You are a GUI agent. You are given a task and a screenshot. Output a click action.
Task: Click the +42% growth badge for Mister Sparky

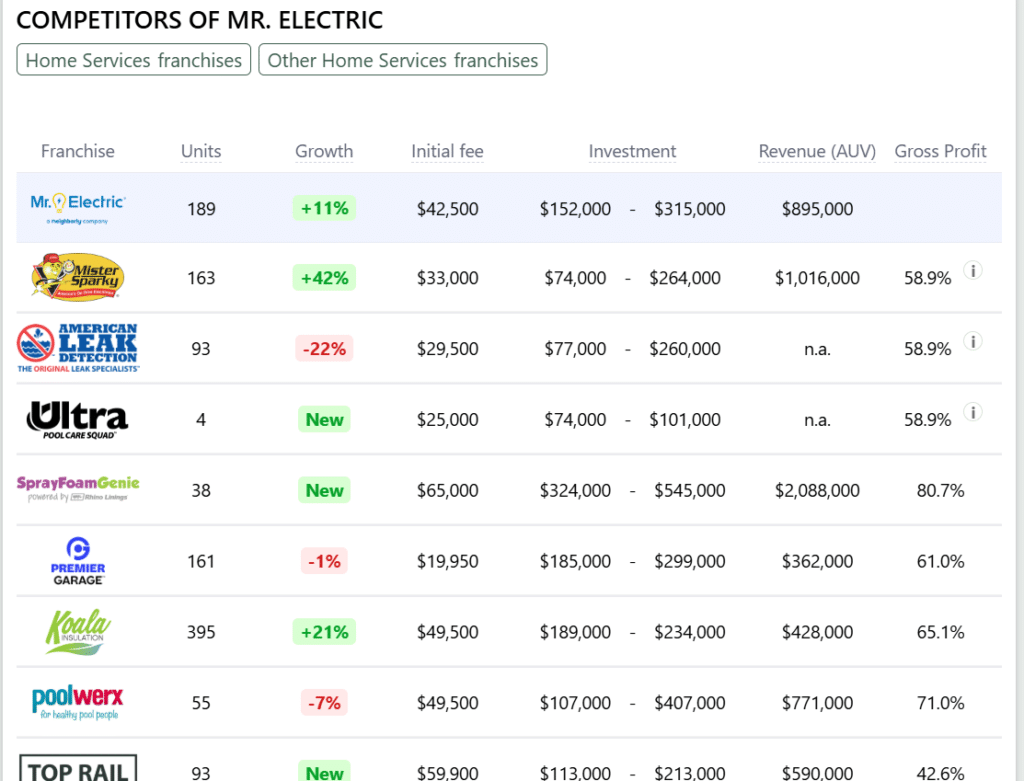pyautogui.click(x=324, y=278)
